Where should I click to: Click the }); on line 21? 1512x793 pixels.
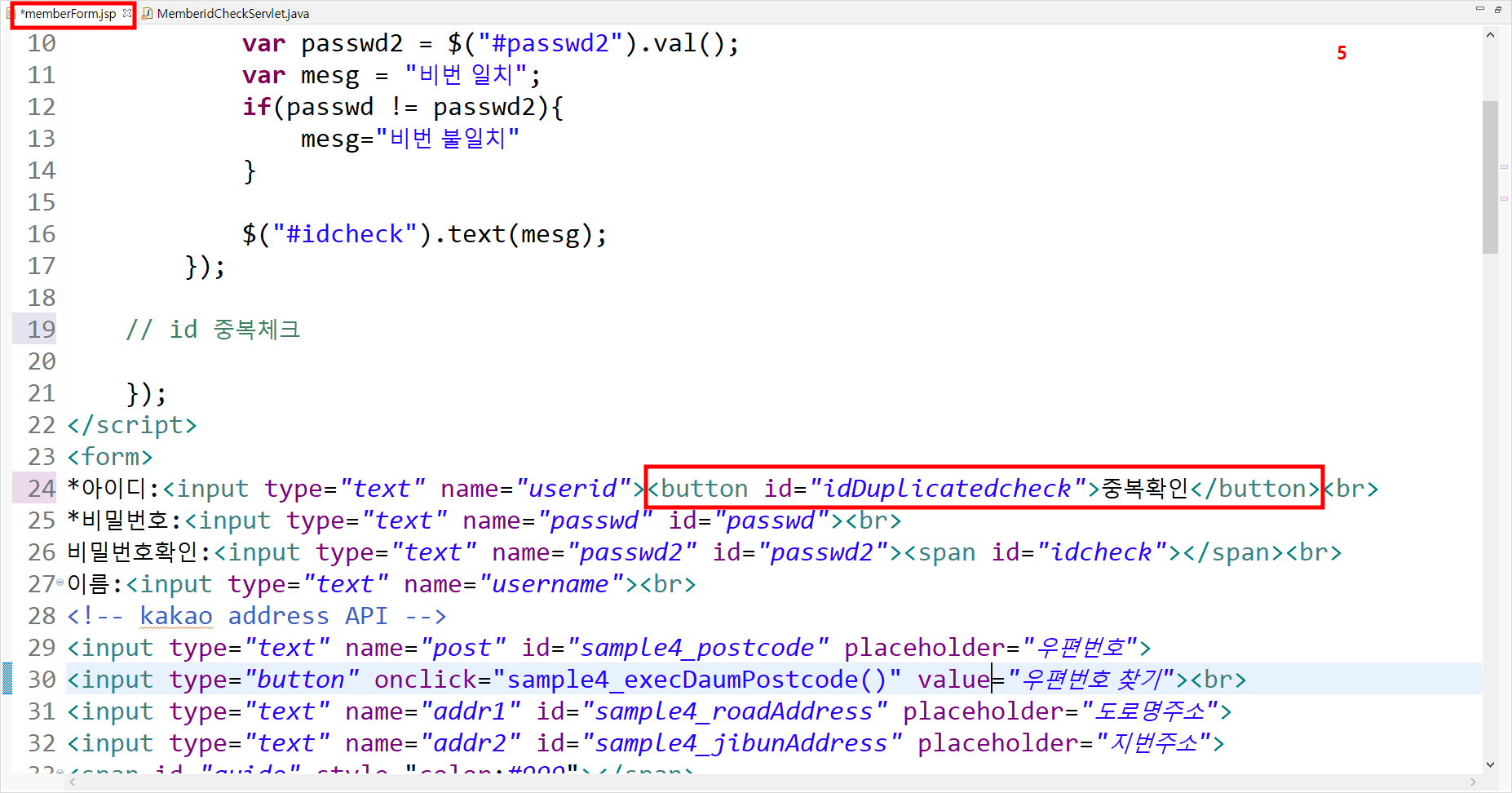point(147,393)
